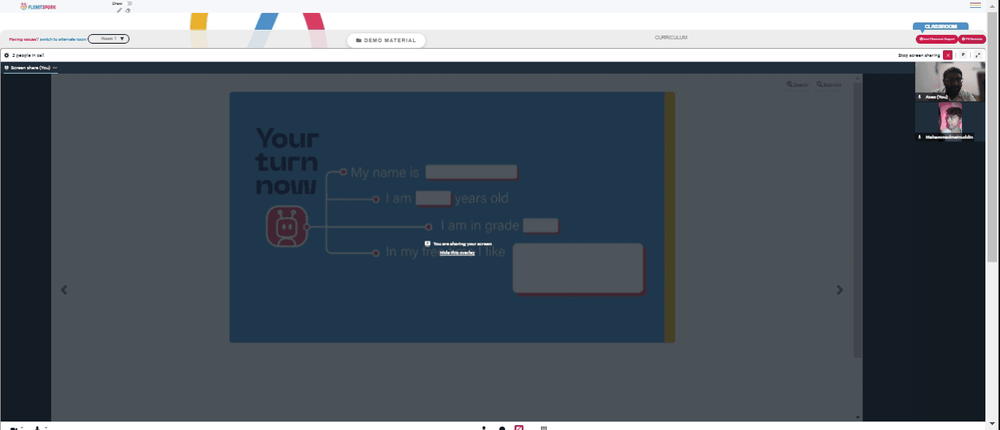Toggle the Draw switch
The height and width of the screenshot is (430, 1000).
coord(129,3)
